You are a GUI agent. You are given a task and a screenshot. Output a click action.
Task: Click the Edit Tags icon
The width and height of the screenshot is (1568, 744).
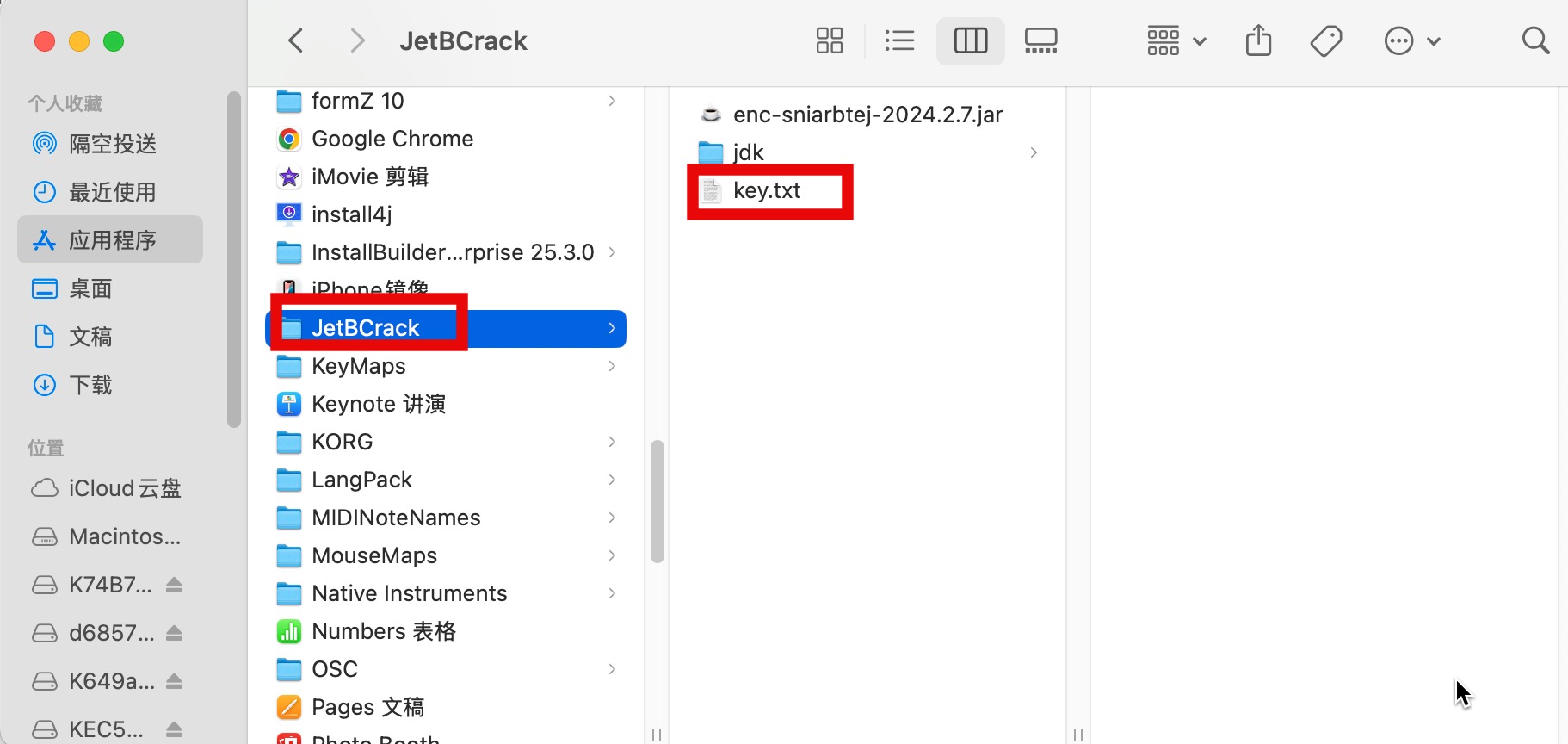[x=1325, y=40]
